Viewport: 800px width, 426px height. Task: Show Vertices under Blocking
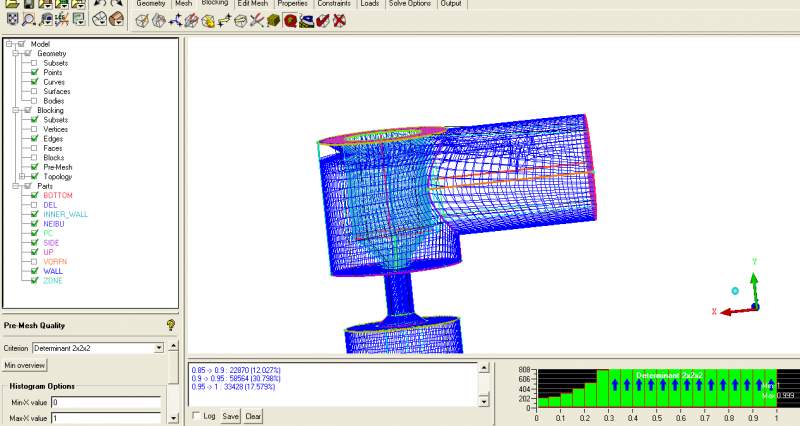pyautogui.click(x=34, y=129)
